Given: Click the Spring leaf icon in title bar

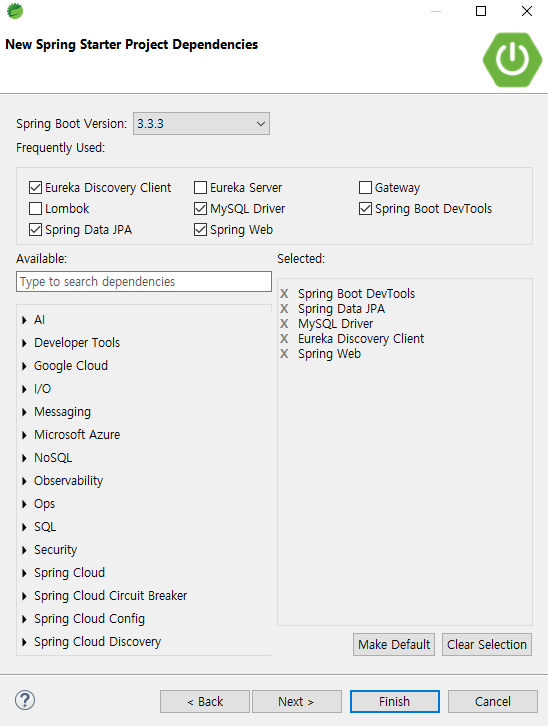Looking at the screenshot, I should 15,11.
